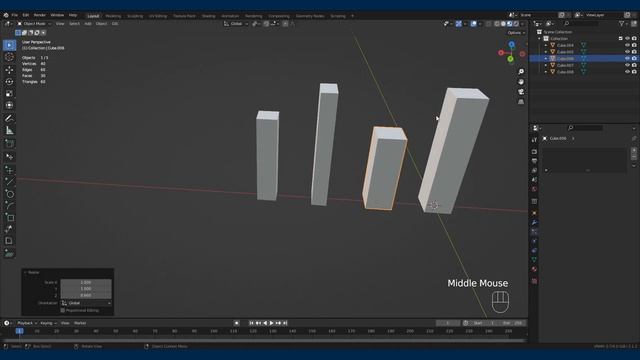
Task: Open Global transform orientation dropdown
Action: point(236,24)
